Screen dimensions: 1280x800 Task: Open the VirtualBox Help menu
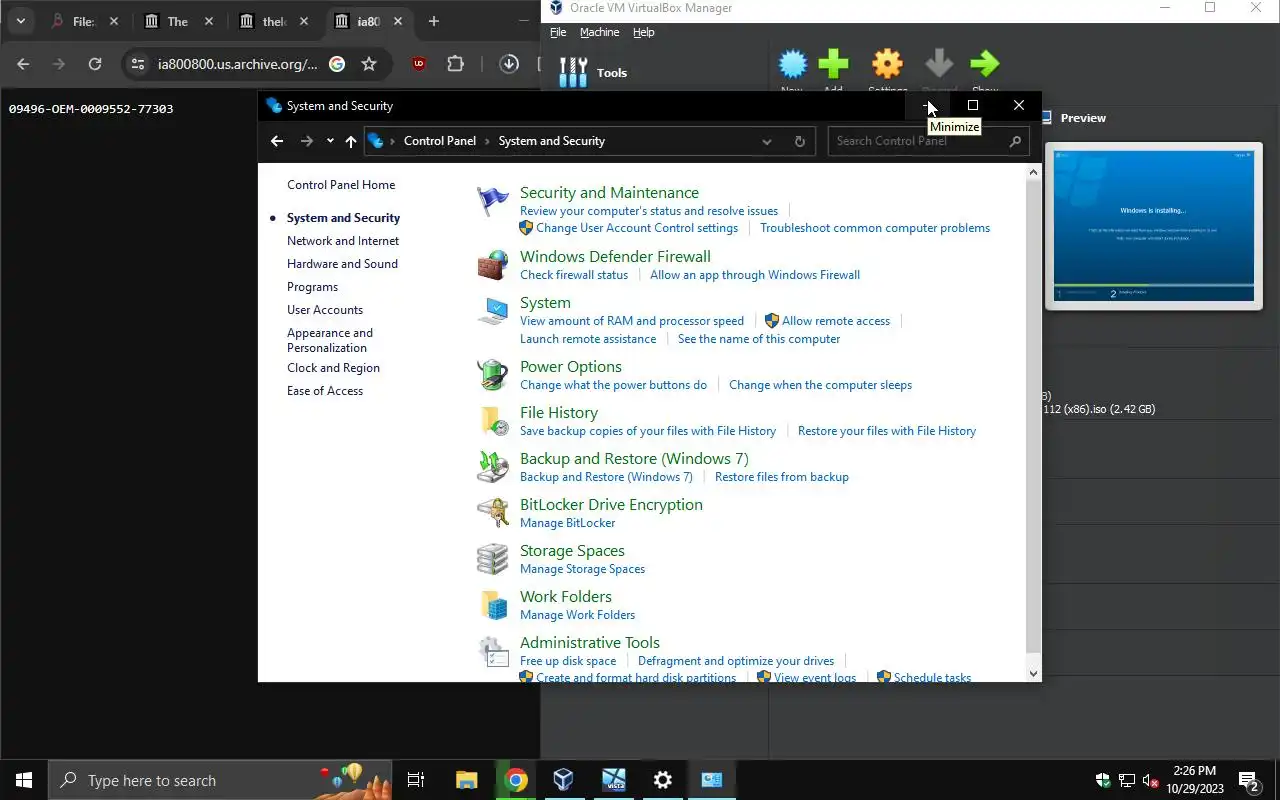pyautogui.click(x=643, y=32)
